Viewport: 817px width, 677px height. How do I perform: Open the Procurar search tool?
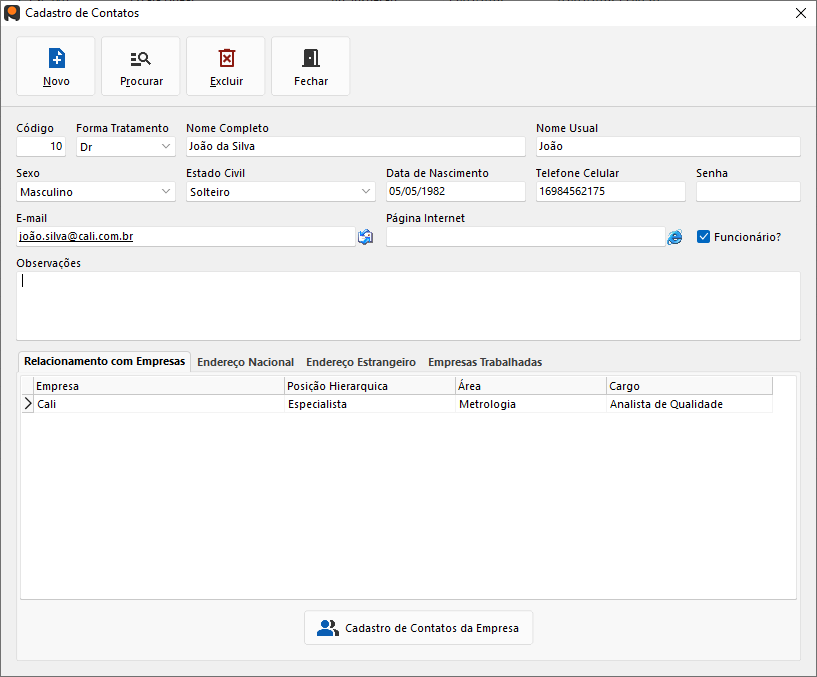(x=141, y=58)
